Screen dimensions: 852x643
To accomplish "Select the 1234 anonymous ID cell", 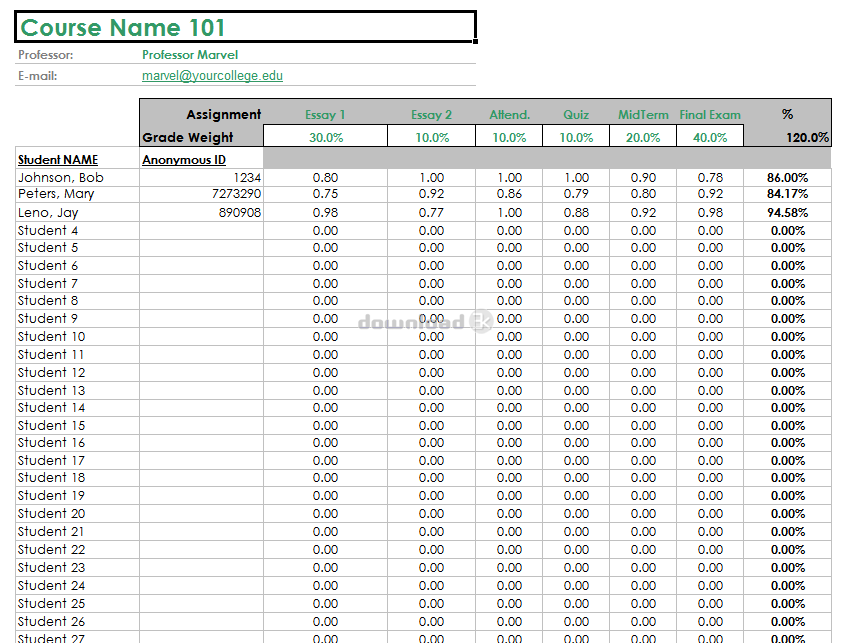I will tap(202, 178).
